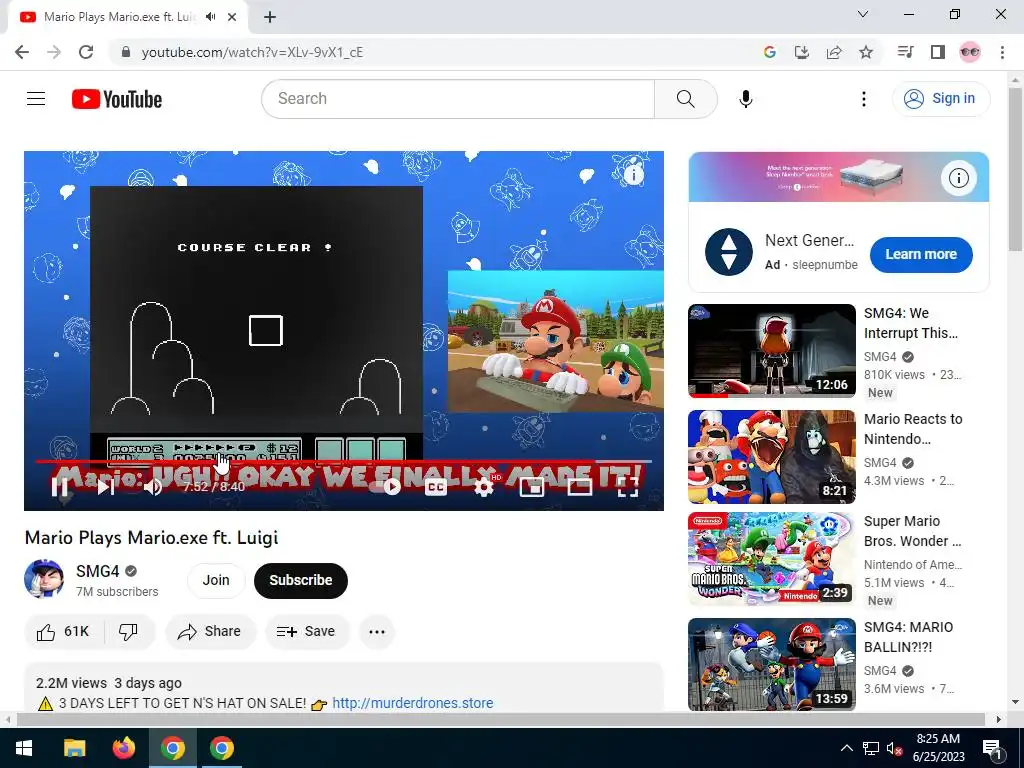Image resolution: width=1024 pixels, height=768 pixels.
Task: Go to YouTube home via logo
Action: [117, 99]
